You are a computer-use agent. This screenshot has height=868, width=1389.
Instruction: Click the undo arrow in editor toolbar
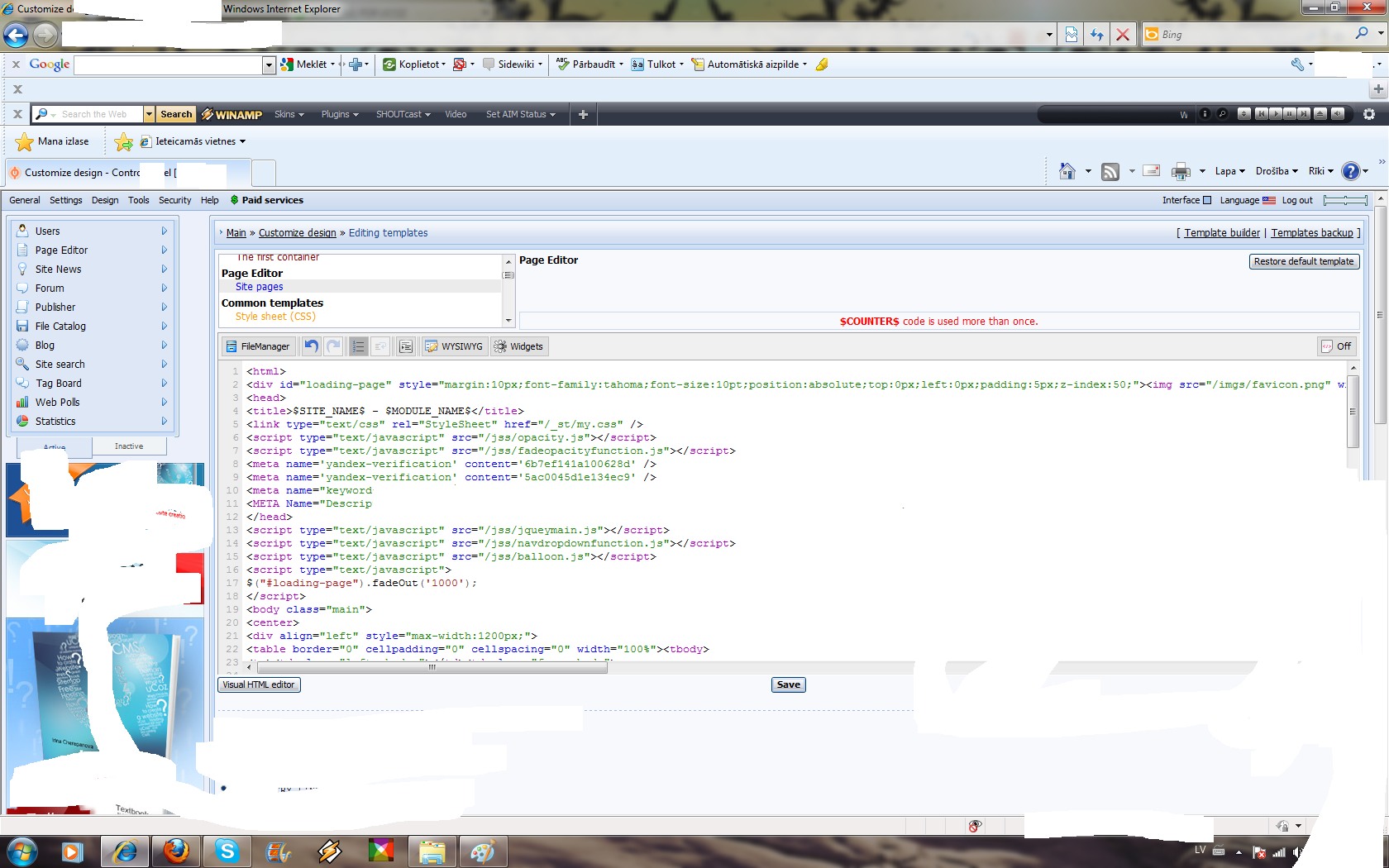[312, 346]
